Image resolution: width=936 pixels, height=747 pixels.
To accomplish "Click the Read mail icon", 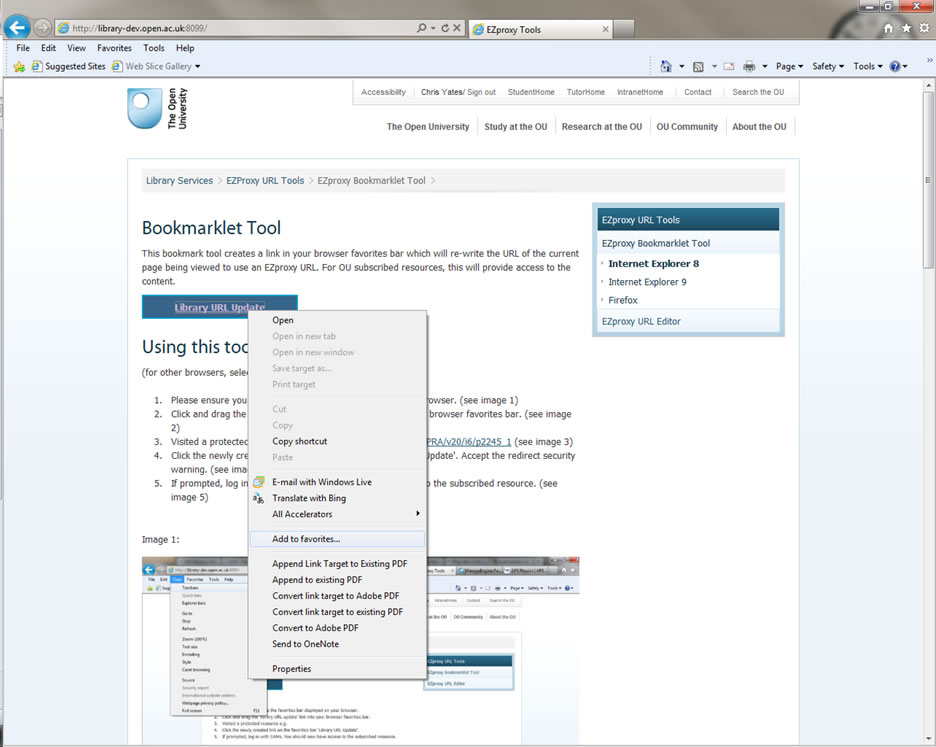I will (x=729, y=66).
